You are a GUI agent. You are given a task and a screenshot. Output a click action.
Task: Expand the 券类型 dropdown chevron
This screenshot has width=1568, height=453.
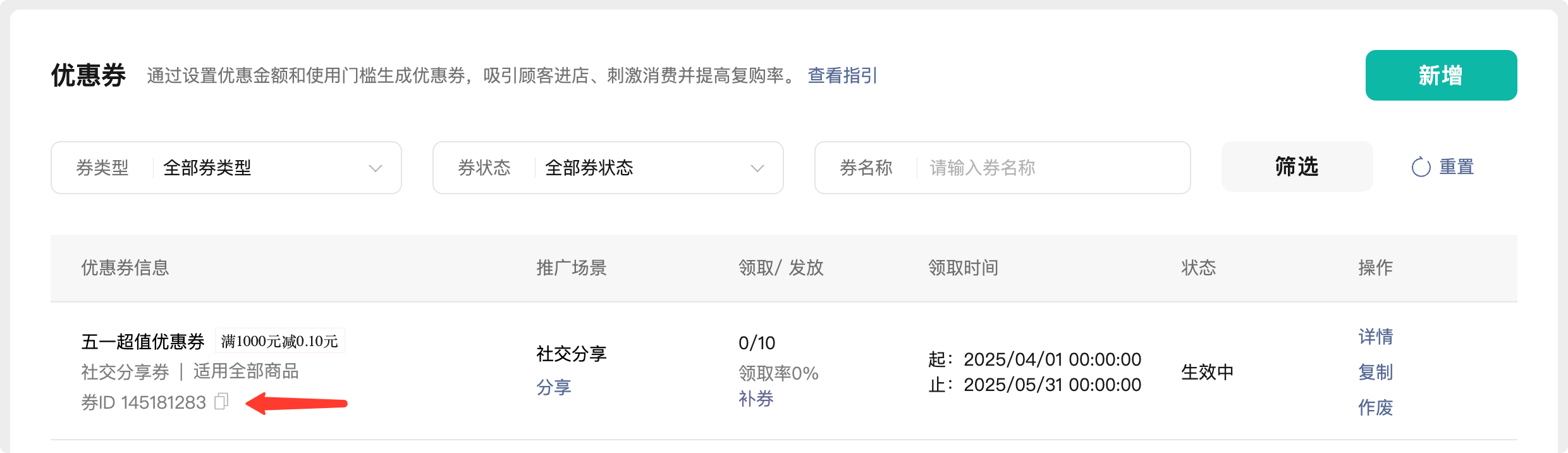pos(376,168)
